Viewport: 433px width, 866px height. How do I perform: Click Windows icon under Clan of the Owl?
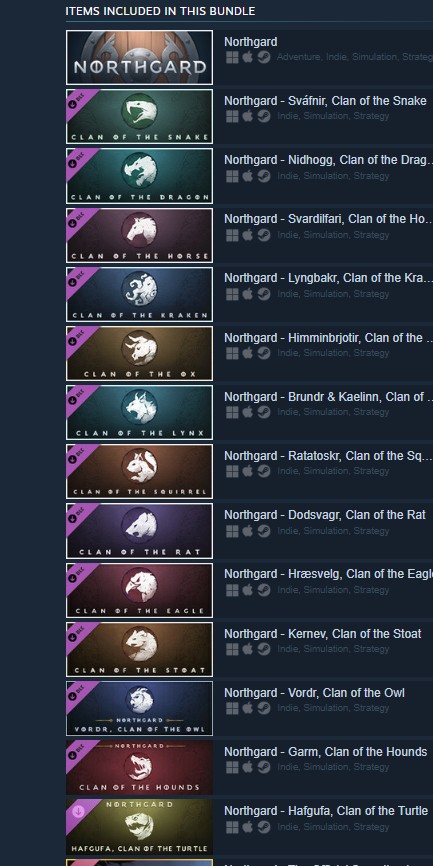233,707
